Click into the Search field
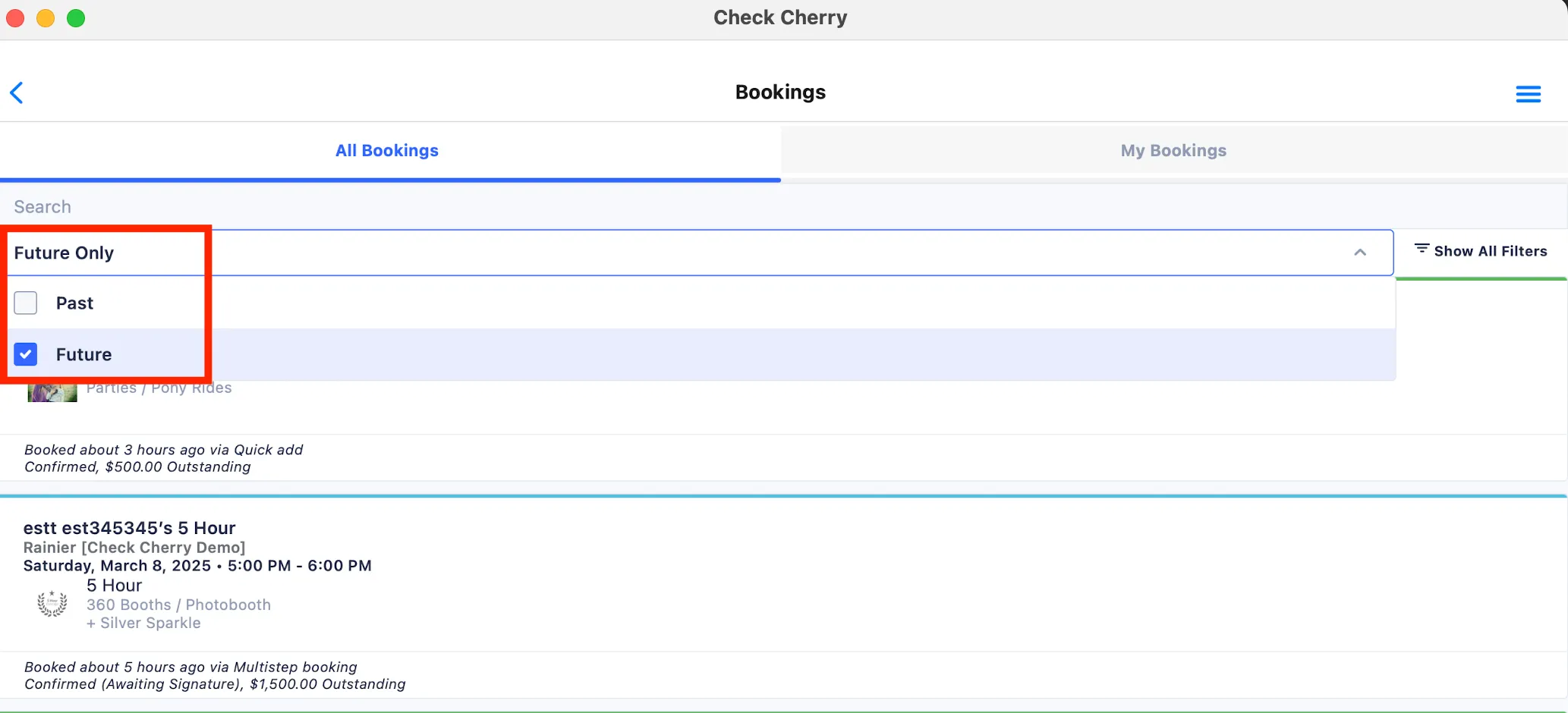Screen dimensions: 1568x713 784,207
